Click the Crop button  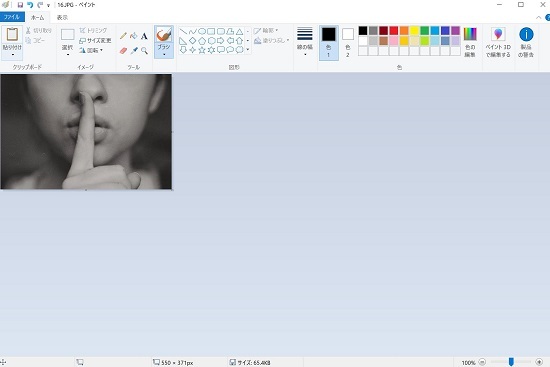(x=93, y=31)
